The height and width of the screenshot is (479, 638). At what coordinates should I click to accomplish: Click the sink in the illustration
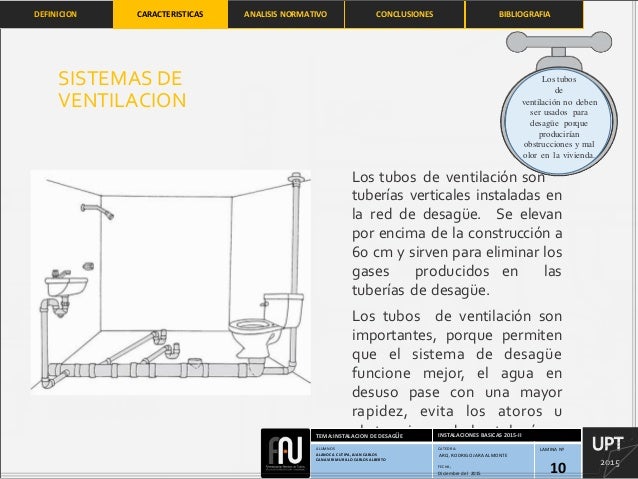pyautogui.click(x=65, y=283)
